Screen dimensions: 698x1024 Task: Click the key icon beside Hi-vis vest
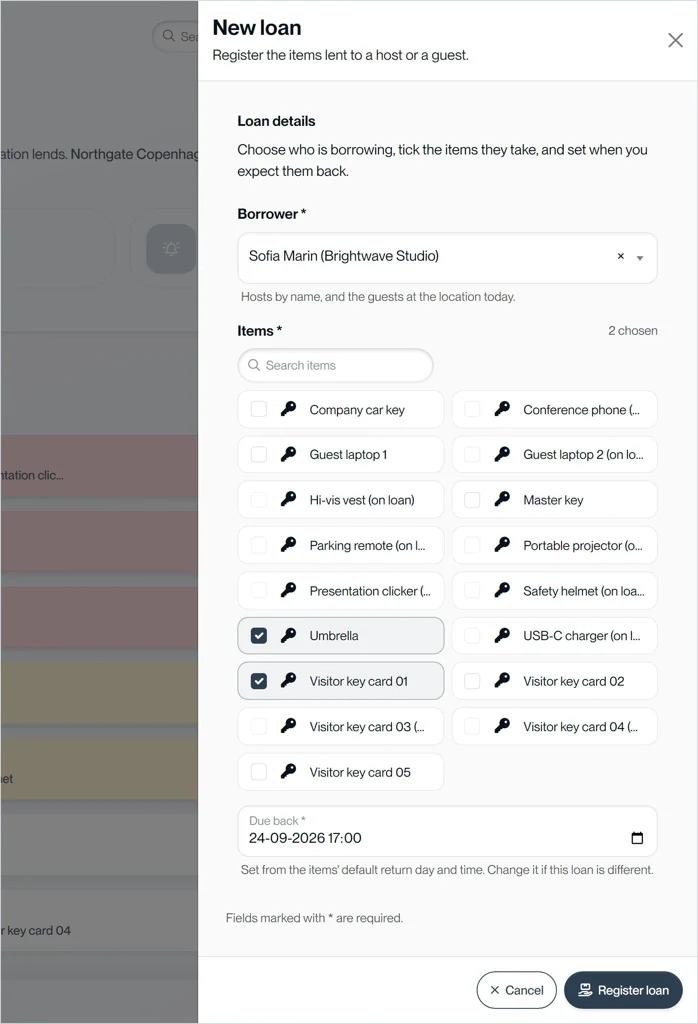coord(288,500)
